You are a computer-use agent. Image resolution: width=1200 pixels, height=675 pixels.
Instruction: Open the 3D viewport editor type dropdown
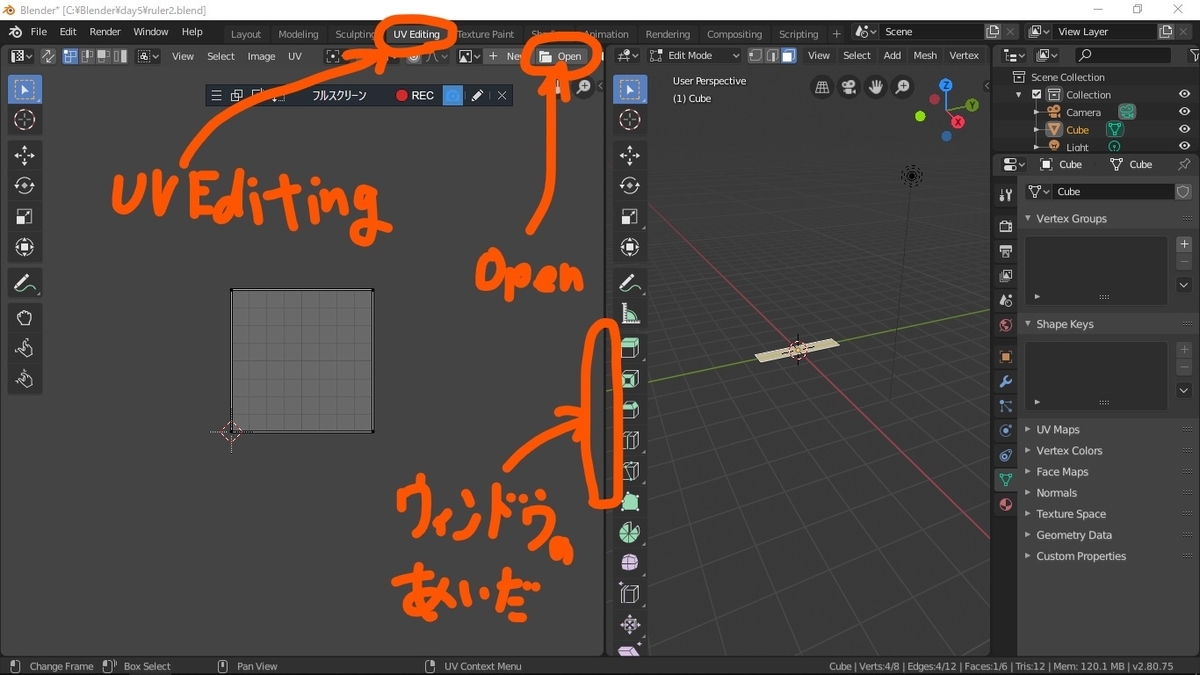628,56
